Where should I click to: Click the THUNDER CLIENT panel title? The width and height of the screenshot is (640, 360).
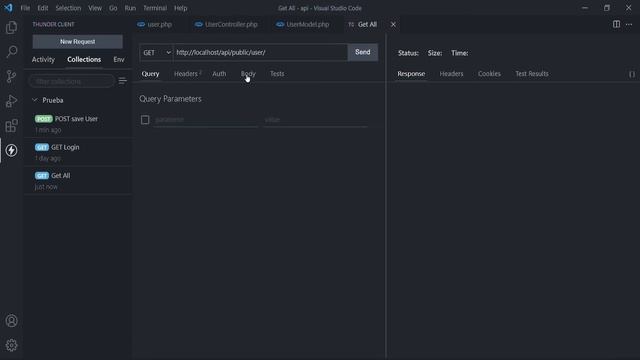pyautogui.click(x=53, y=24)
